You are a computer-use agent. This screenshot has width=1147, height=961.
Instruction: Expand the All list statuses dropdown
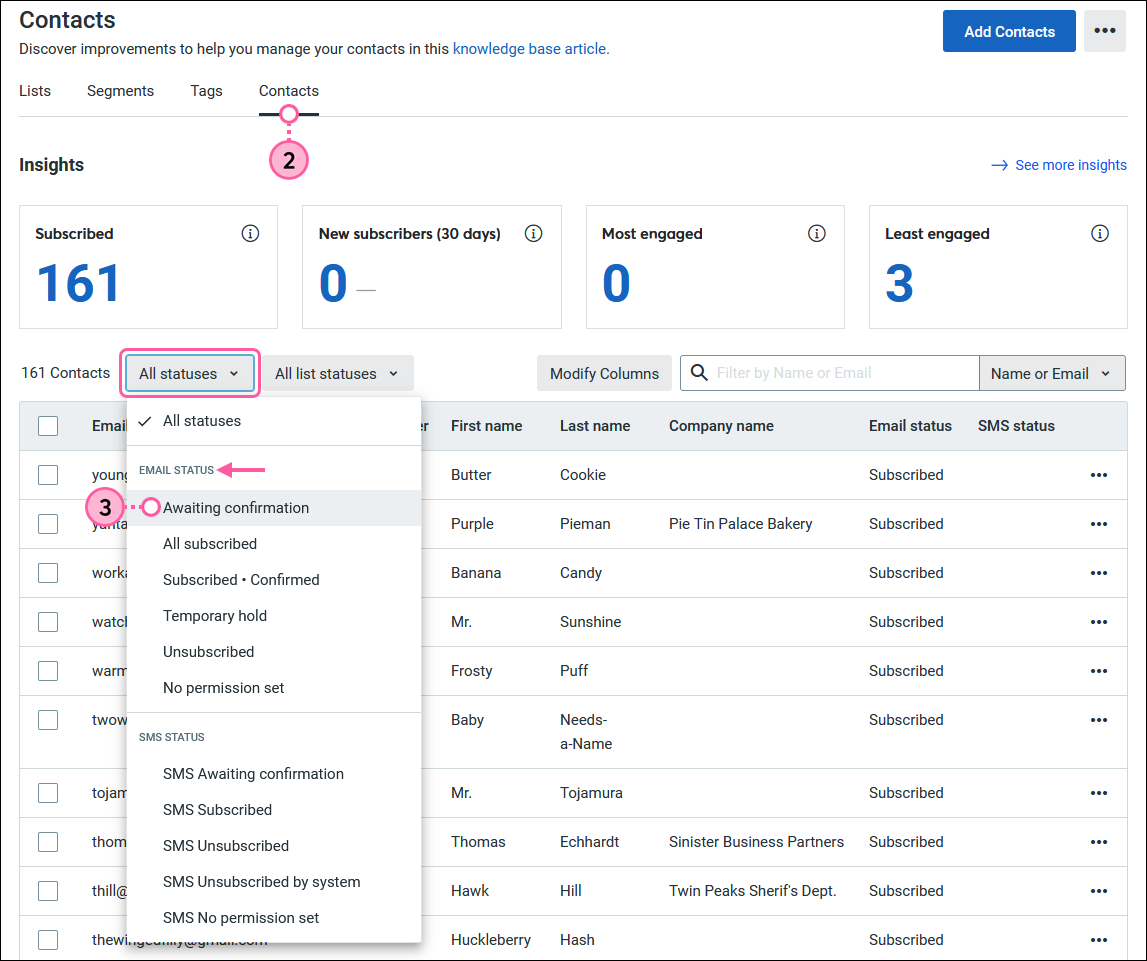coord(337,374)
